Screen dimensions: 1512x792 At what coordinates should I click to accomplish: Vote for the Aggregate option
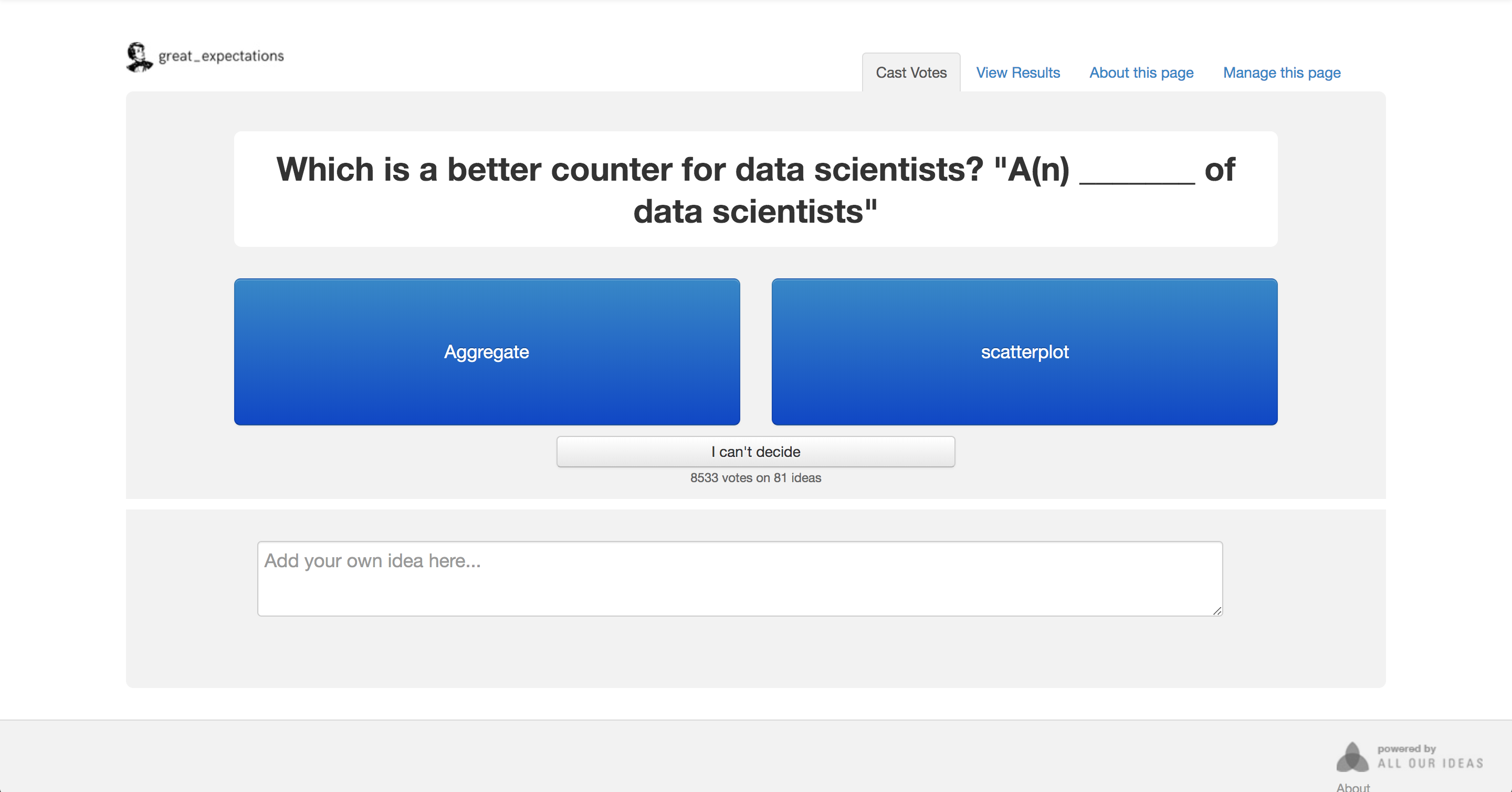coord(487,352)
